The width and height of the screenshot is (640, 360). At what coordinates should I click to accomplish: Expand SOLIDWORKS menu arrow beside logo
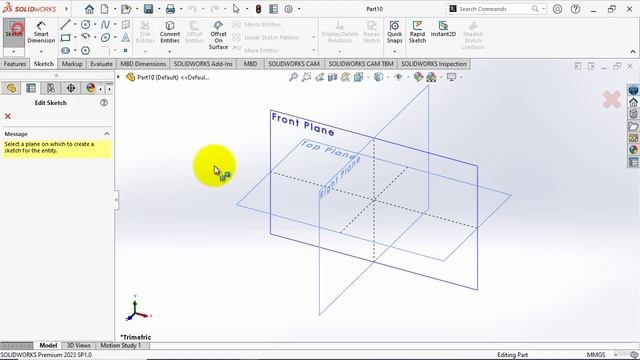click(67, 9)
